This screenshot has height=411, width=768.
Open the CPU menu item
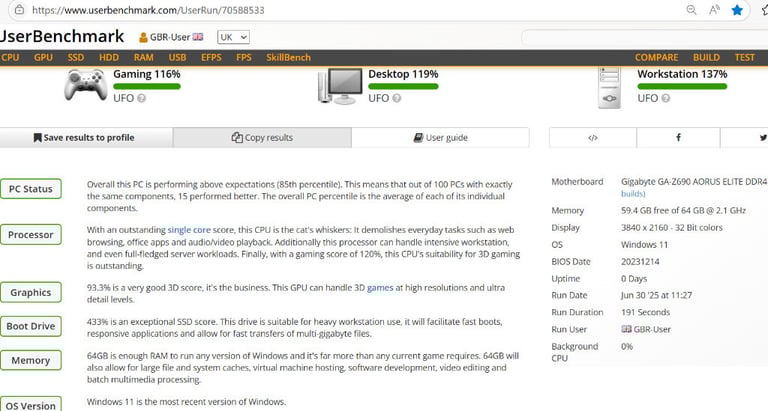point(10,57)
